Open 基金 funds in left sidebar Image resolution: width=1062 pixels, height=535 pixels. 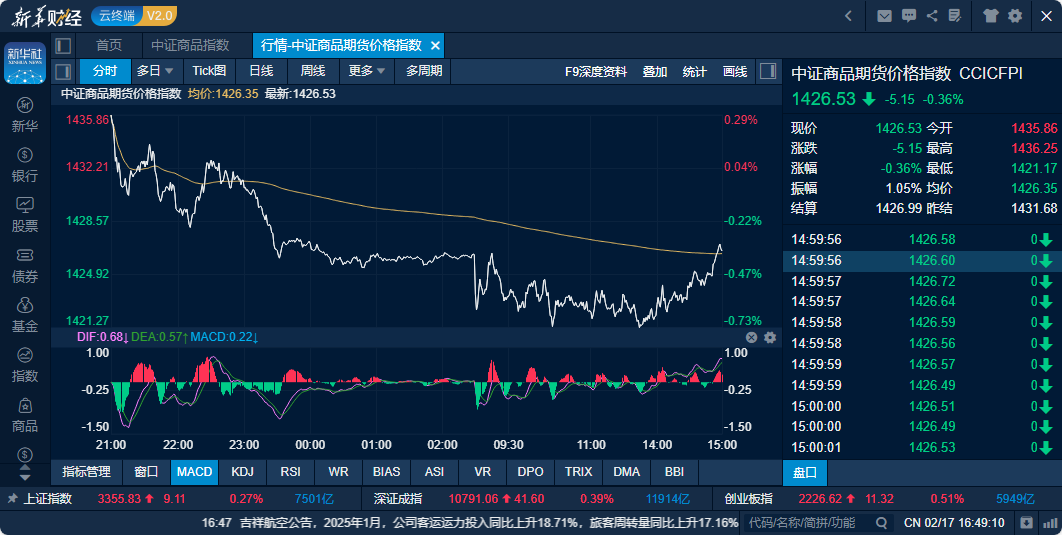[x=25, y=314]
